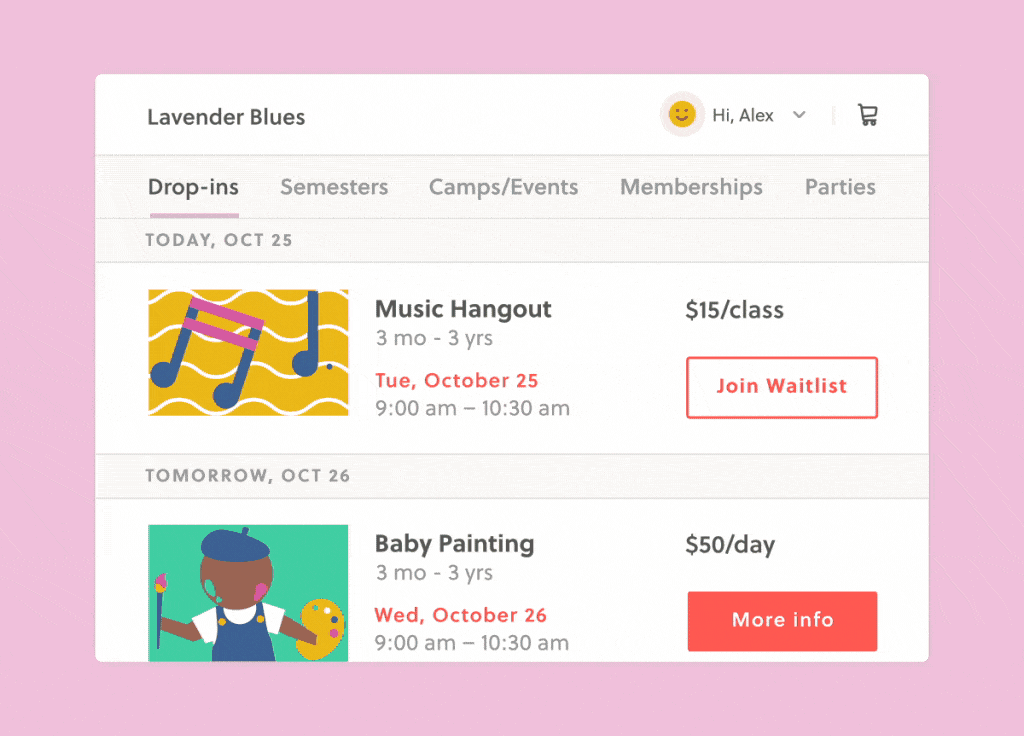The image size is (1024, 736).
Task: Select the Drop-ins tab
Action: (193, 187)
